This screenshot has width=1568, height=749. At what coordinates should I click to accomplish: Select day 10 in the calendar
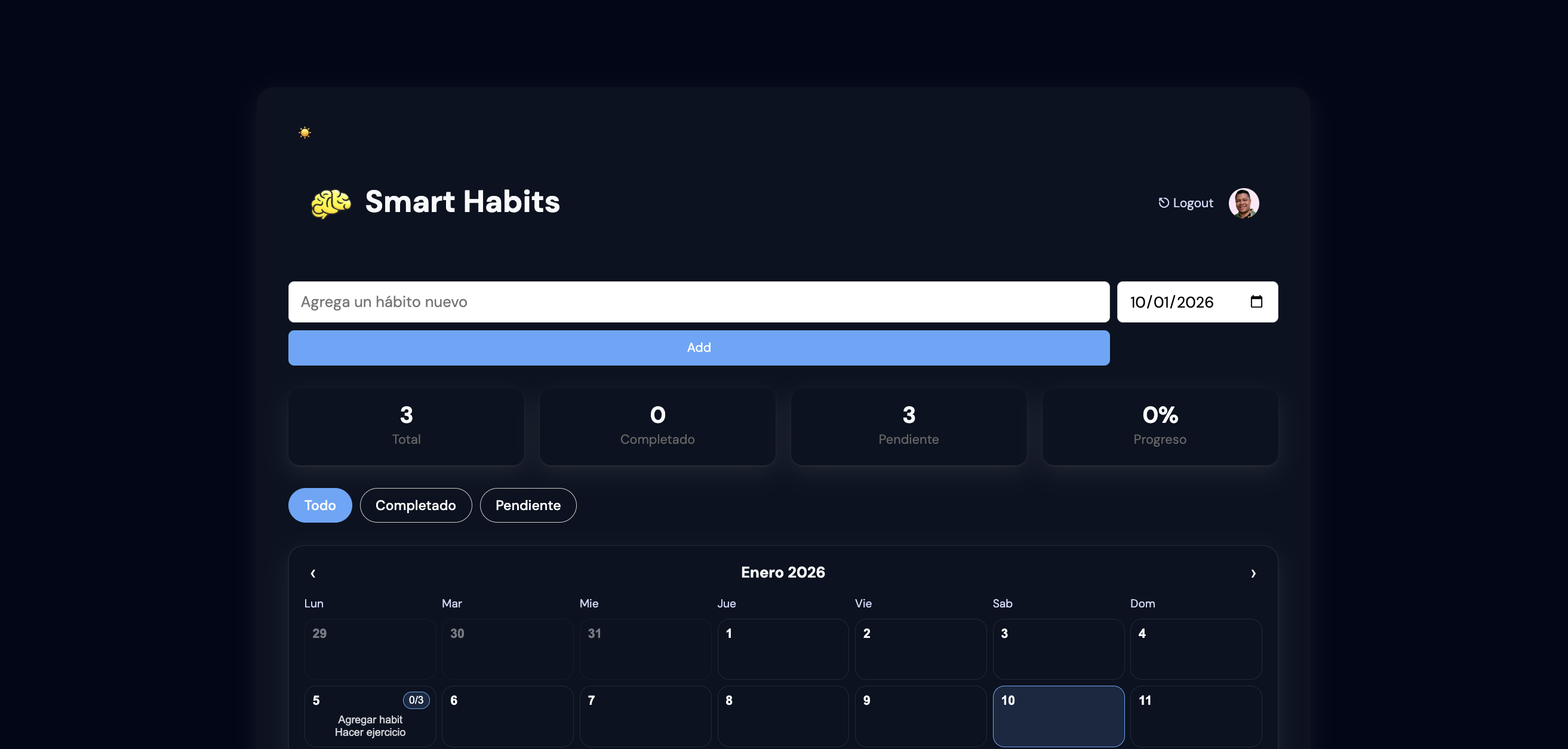(x=1059, y=716)
